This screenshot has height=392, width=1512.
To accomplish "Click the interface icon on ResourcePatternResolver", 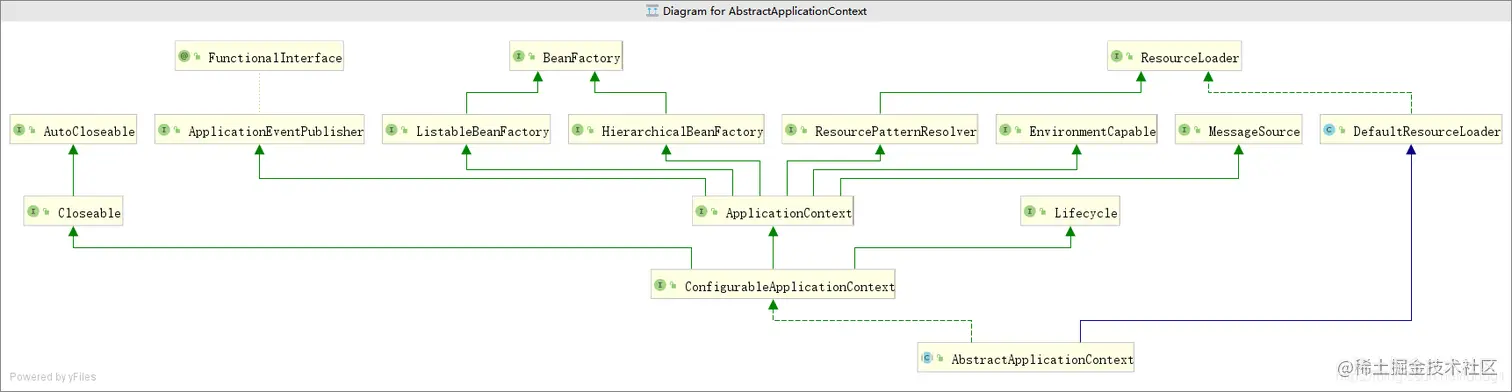I will point(792,131).
